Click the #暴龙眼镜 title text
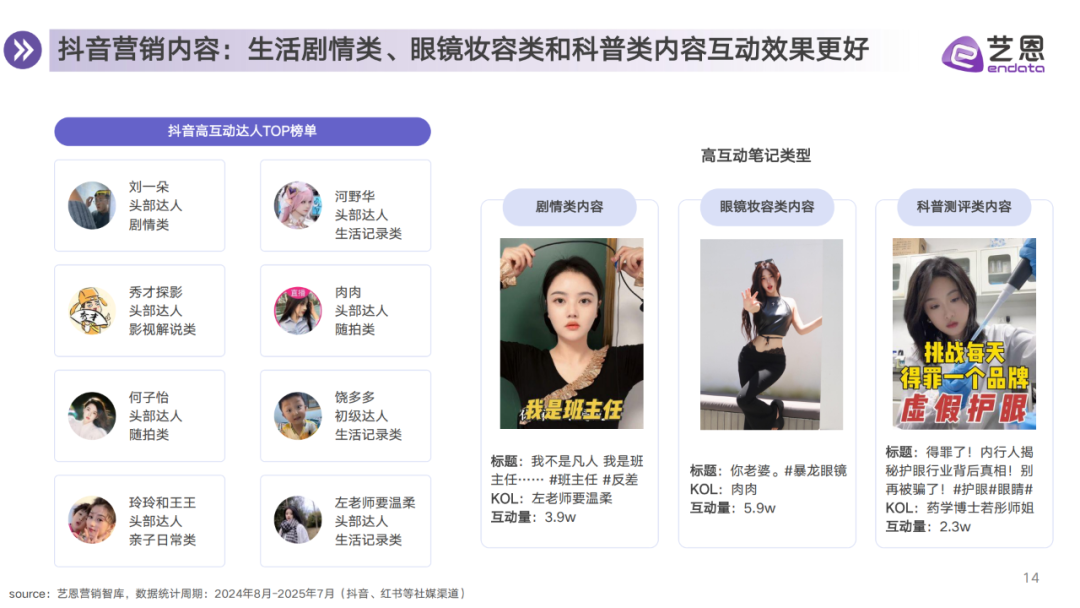The width and height of the screenshot is (1080, 608). pyautogui.click(x=816, y=471)
